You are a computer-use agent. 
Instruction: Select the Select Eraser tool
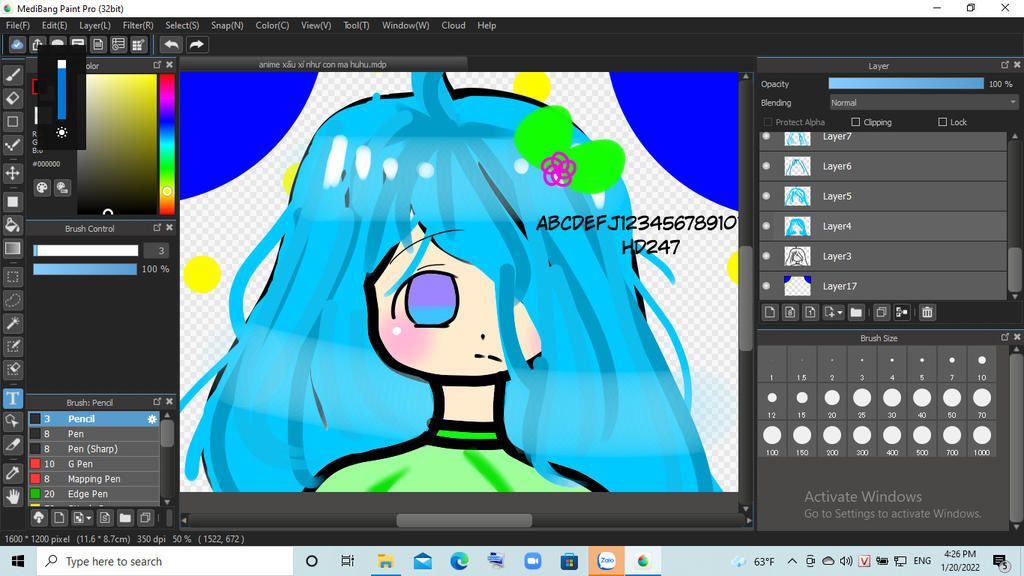(12, 369)
